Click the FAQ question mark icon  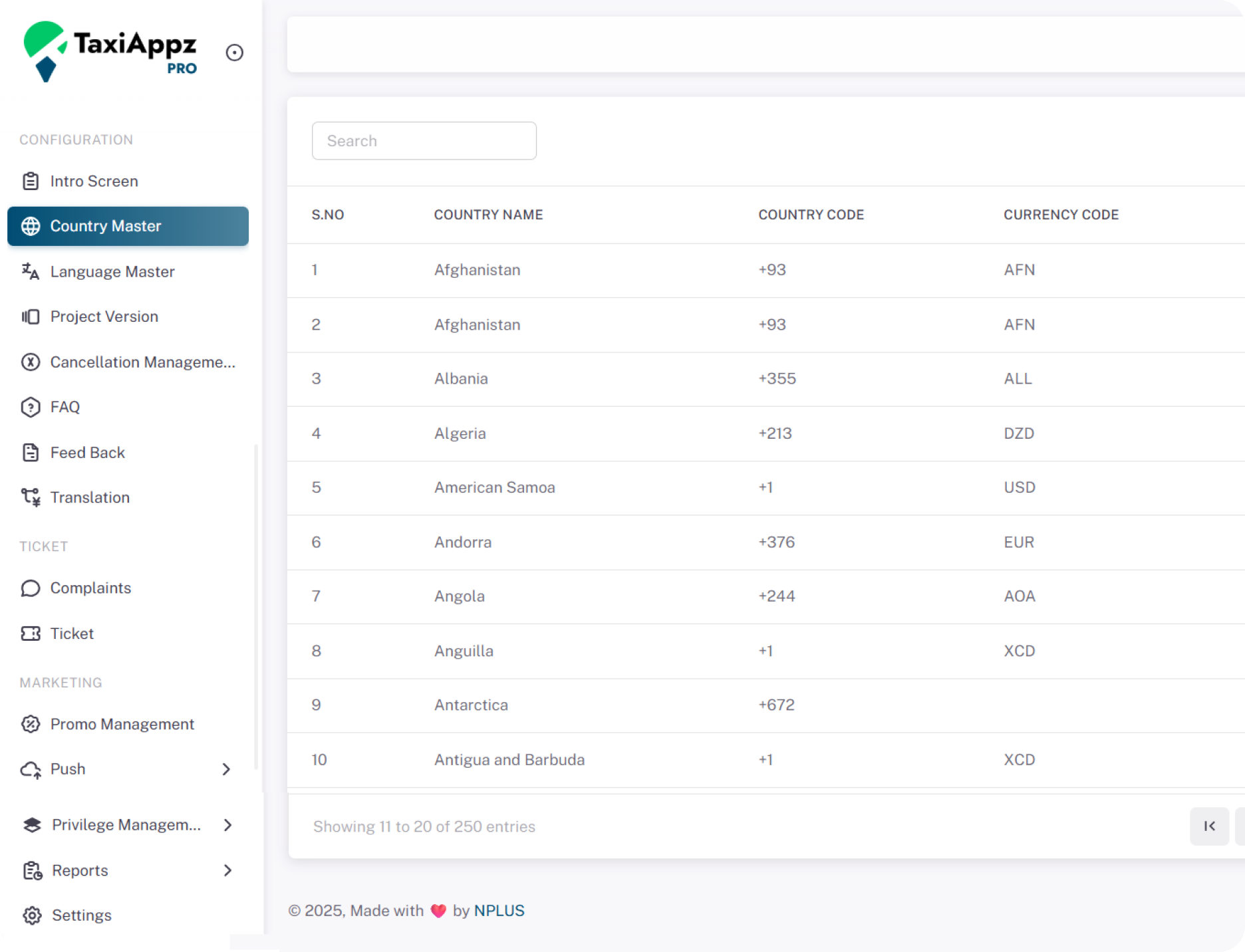click(31, 407)
